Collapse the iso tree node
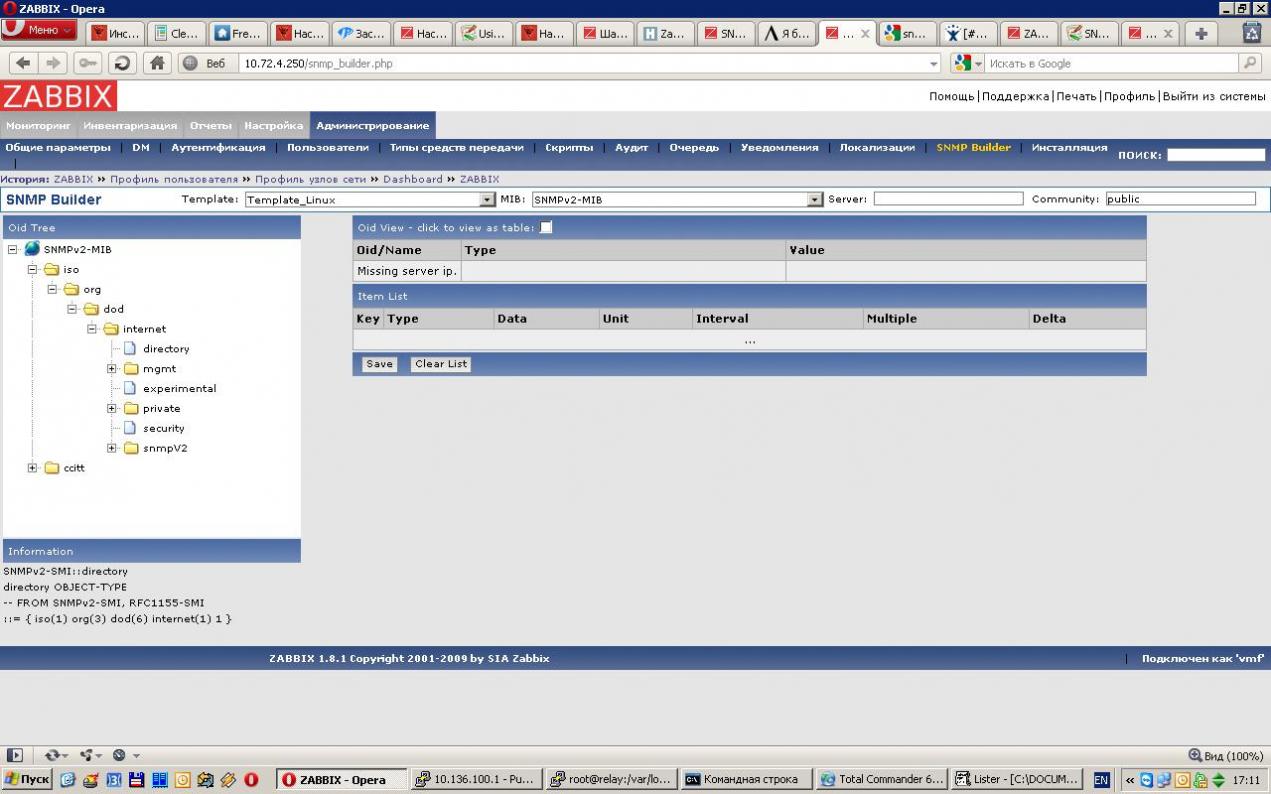This screenshot has height=794, width=1271. point(33,269)
